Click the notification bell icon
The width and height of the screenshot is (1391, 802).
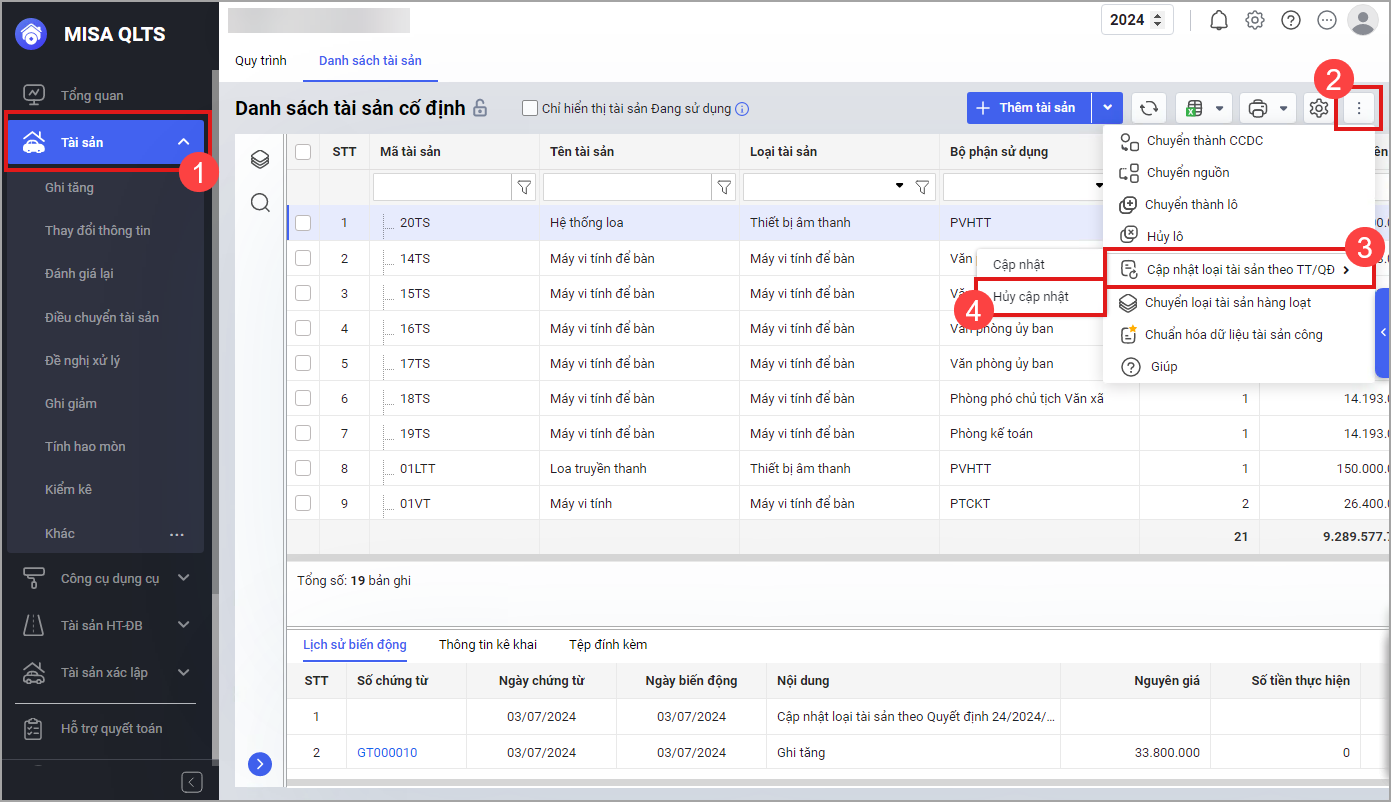(x=1218, y=20)
